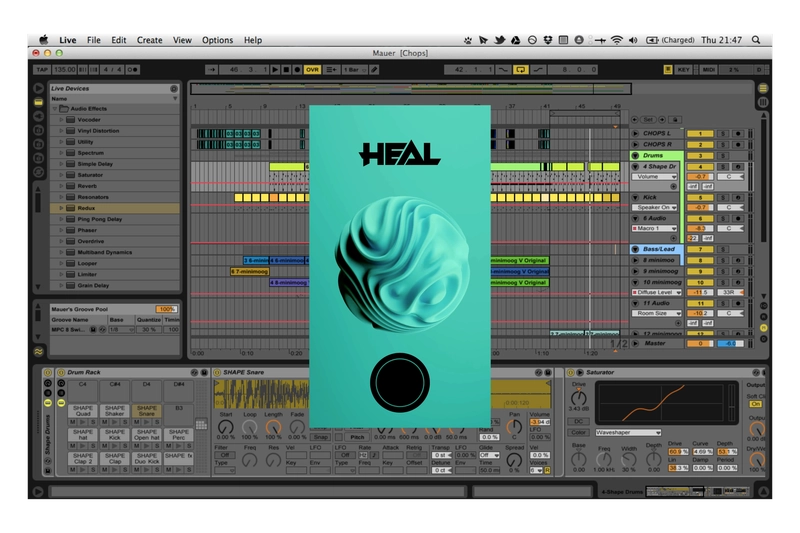Open the 1 Bar quantization menu
The image size is (800, 533).
point(354,69)
